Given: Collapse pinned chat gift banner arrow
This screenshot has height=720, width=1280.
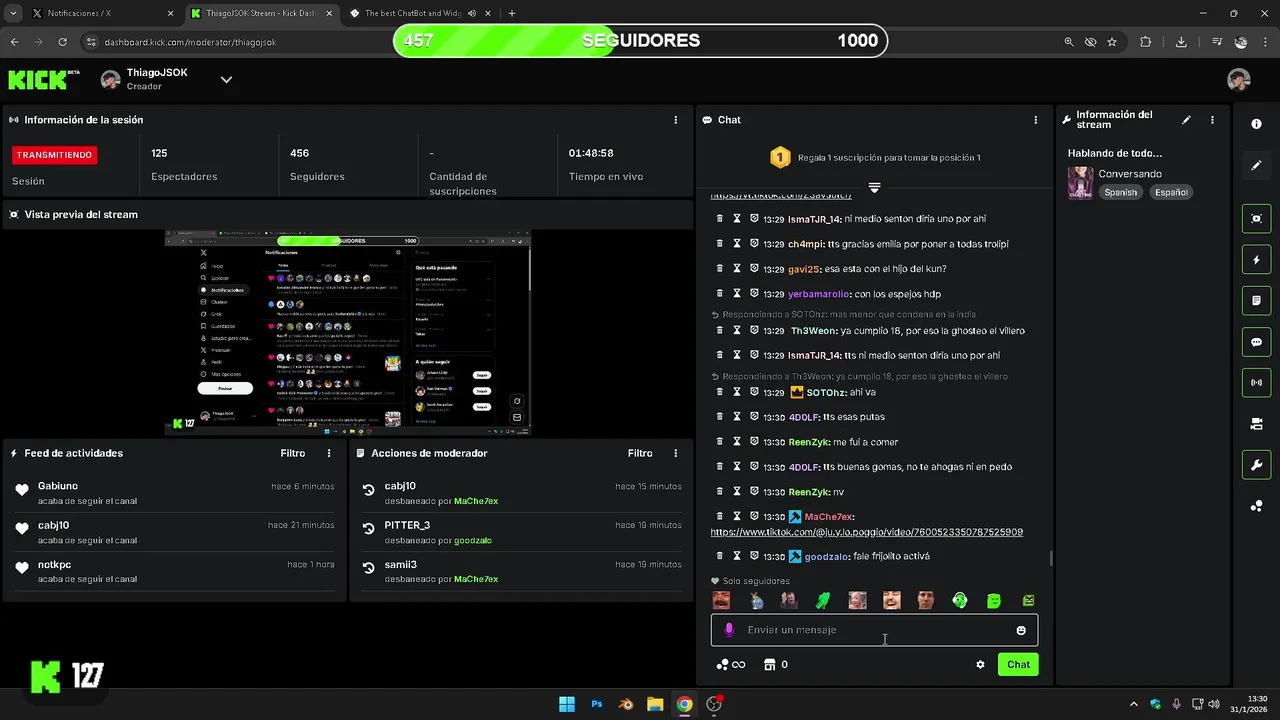Looking at the screenshot, I should coord(874,187).
